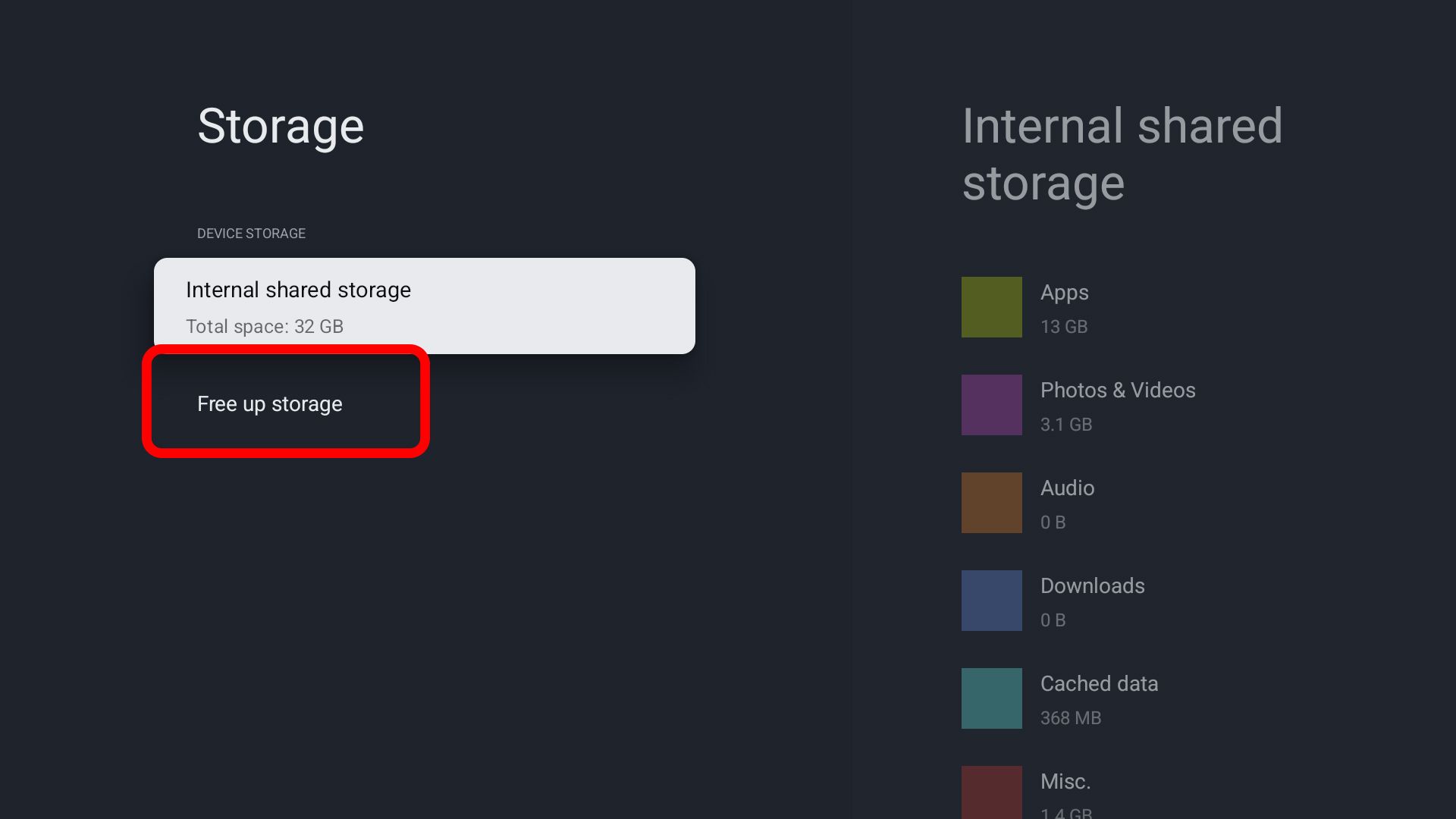
Task: Click the Total space: 32 GB text
Action: [265, 327]
